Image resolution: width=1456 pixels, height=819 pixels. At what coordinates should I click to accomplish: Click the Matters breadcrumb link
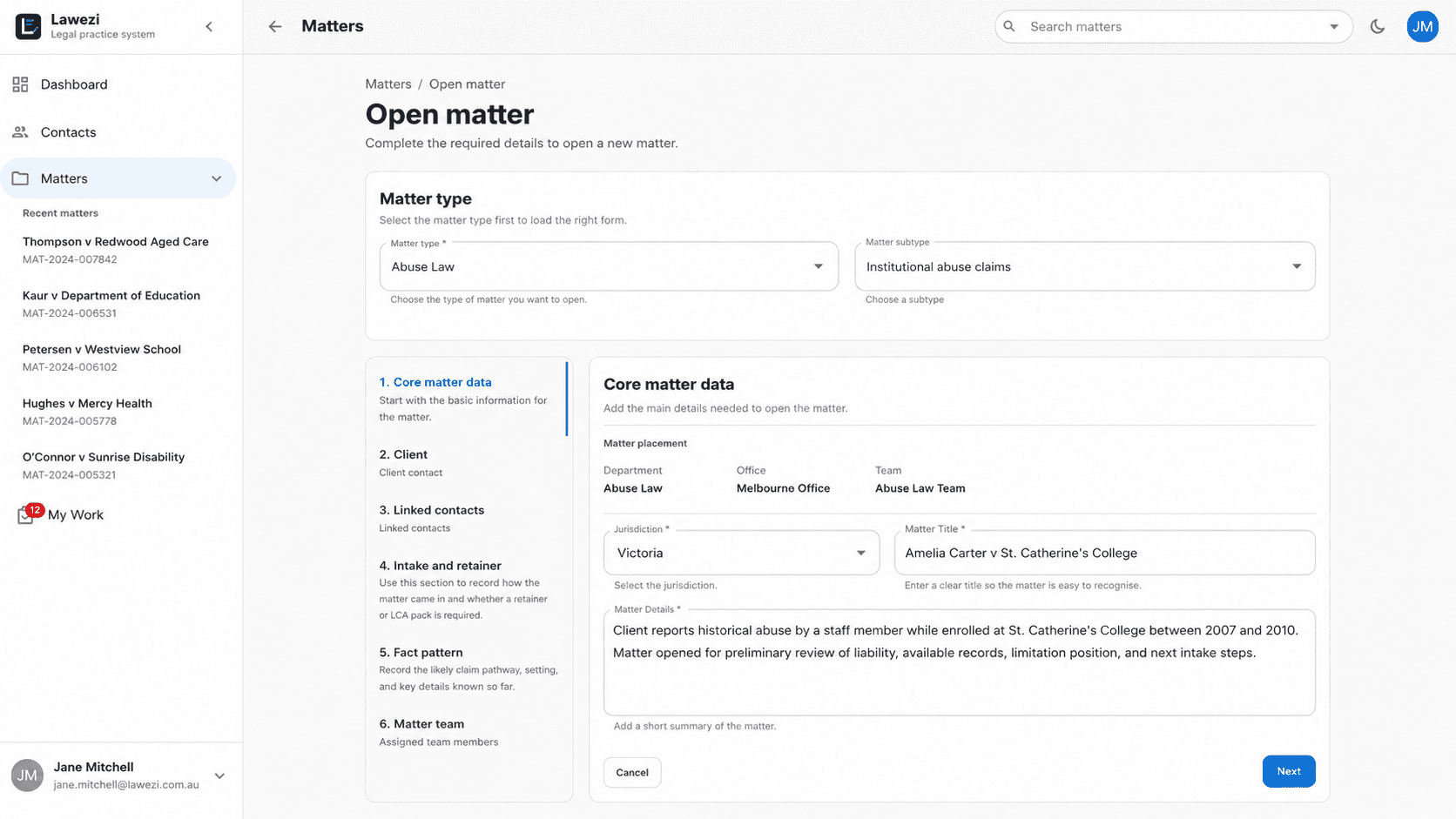[x=388, y=84]
